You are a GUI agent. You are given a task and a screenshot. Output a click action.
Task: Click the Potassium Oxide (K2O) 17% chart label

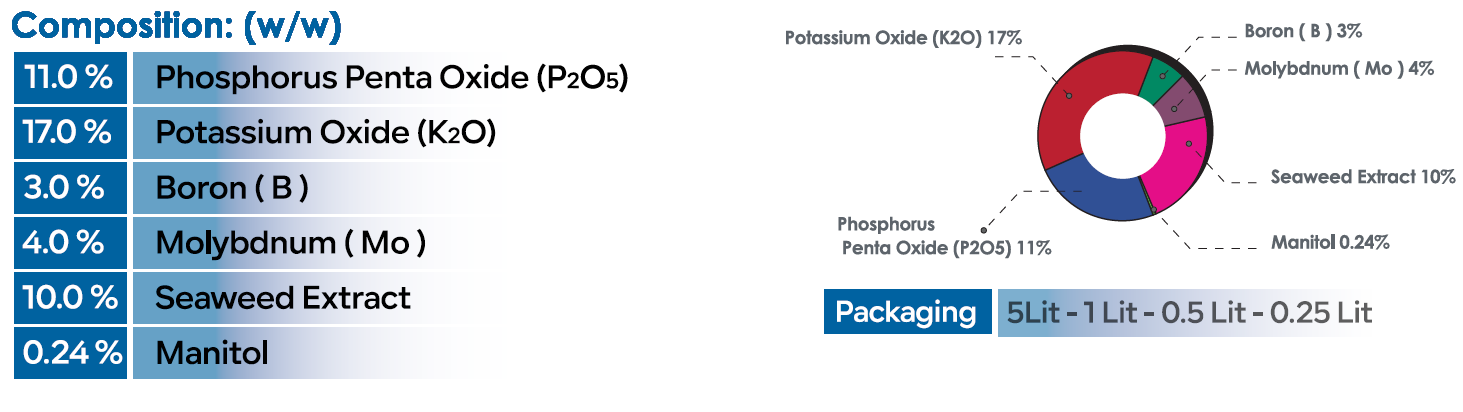[x=902, y=38]
